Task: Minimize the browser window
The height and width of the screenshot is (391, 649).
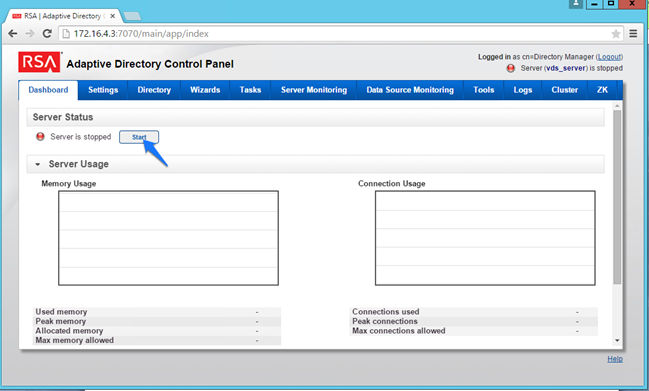Action: (594, 4)
